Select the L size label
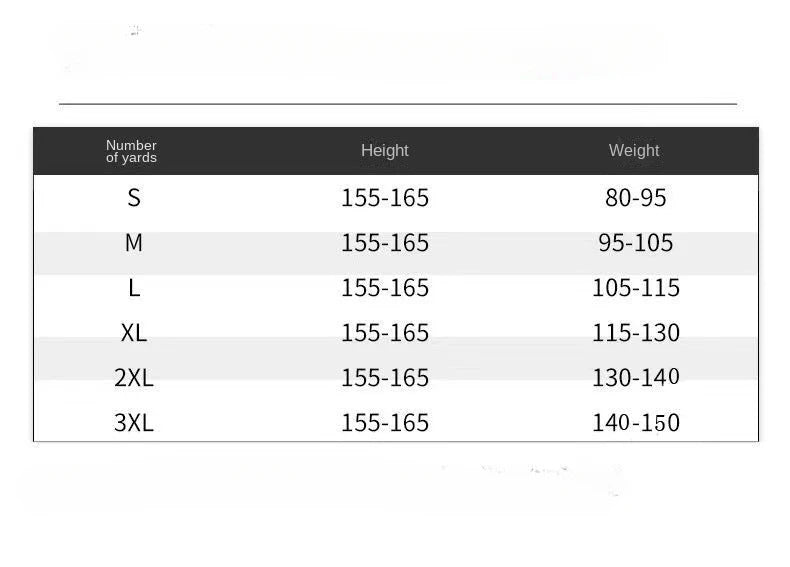 click(134, 288)
